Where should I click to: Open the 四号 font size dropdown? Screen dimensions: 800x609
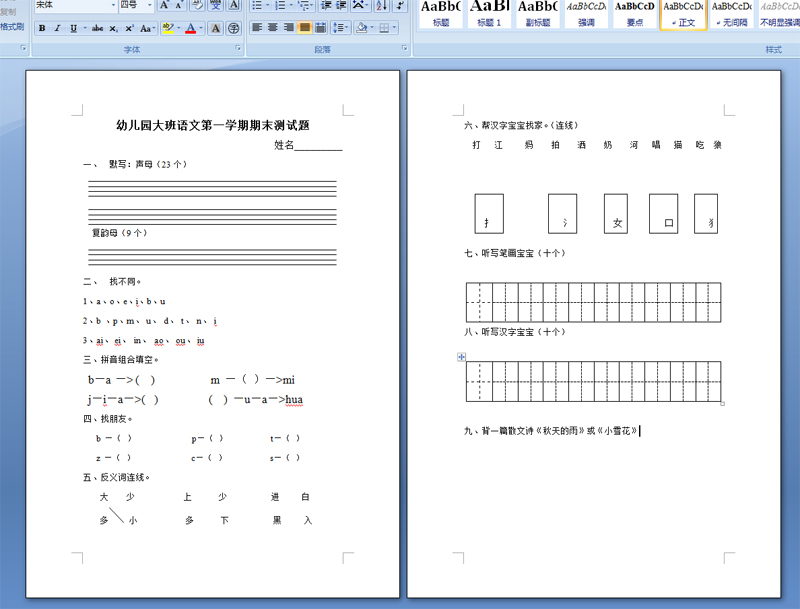pyautogui.click(x=149, y=5)
